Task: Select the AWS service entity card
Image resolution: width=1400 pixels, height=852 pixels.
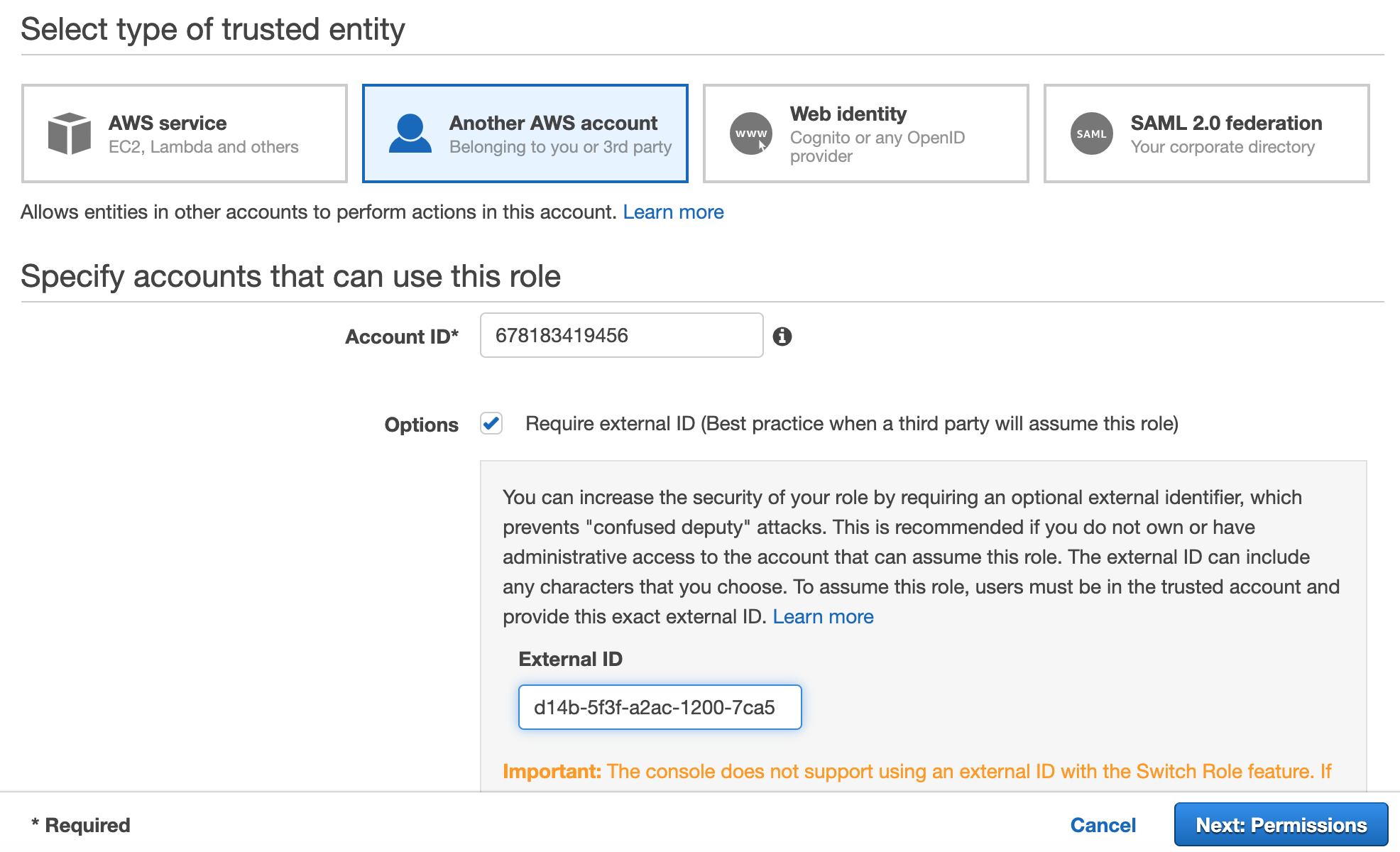Action: point(185,133)
